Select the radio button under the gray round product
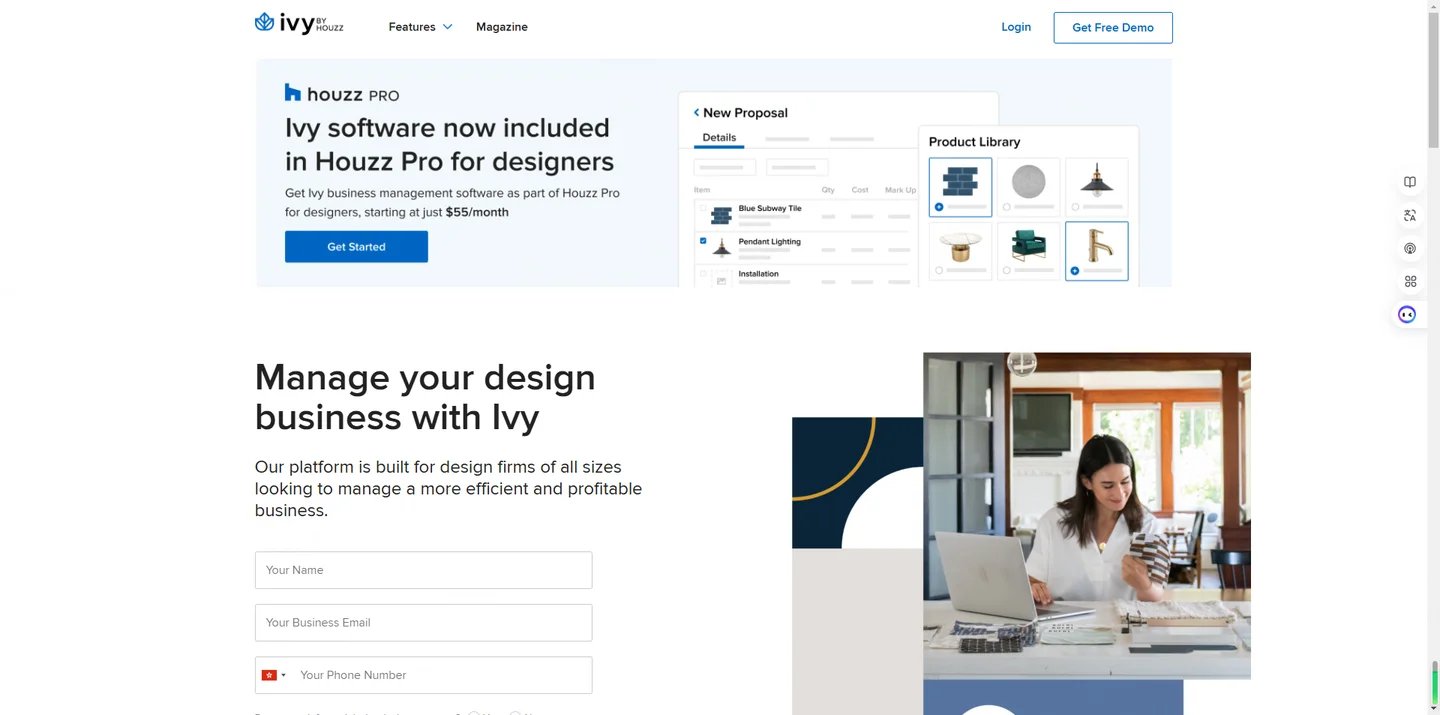 tap(1007, 207)
